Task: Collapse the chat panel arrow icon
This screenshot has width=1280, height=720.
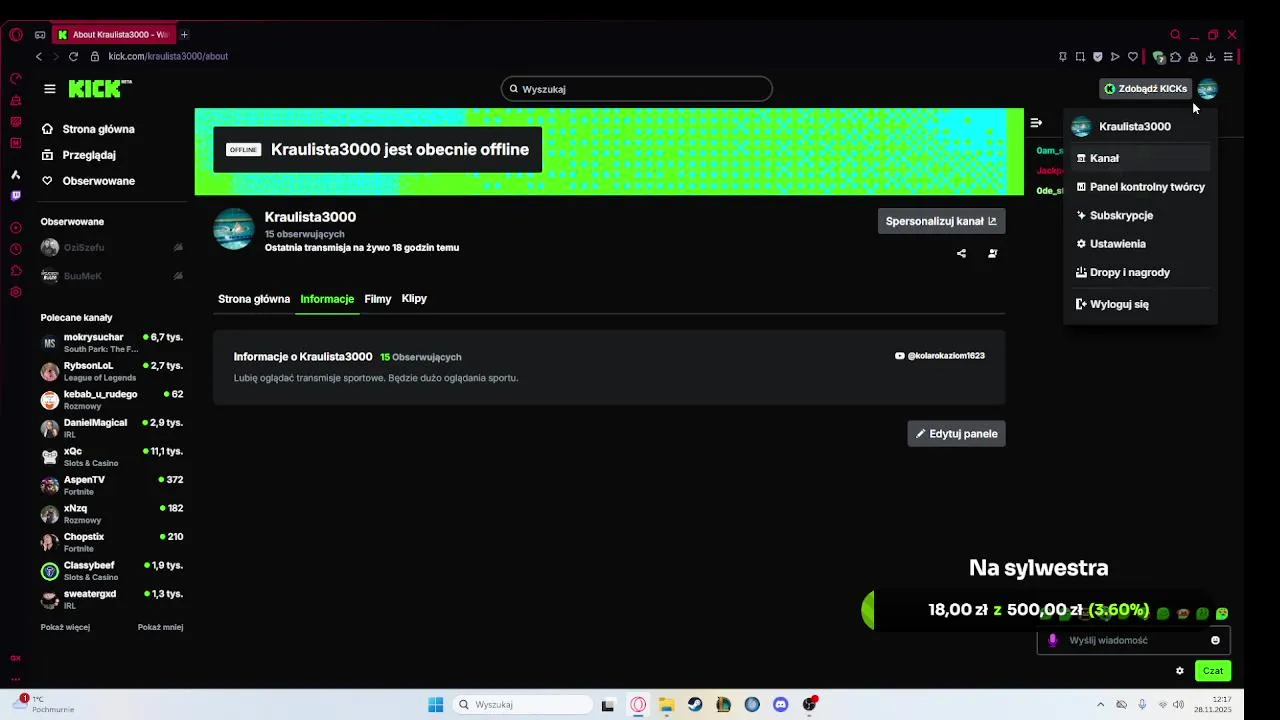Action: click(x=1036, y=123)
